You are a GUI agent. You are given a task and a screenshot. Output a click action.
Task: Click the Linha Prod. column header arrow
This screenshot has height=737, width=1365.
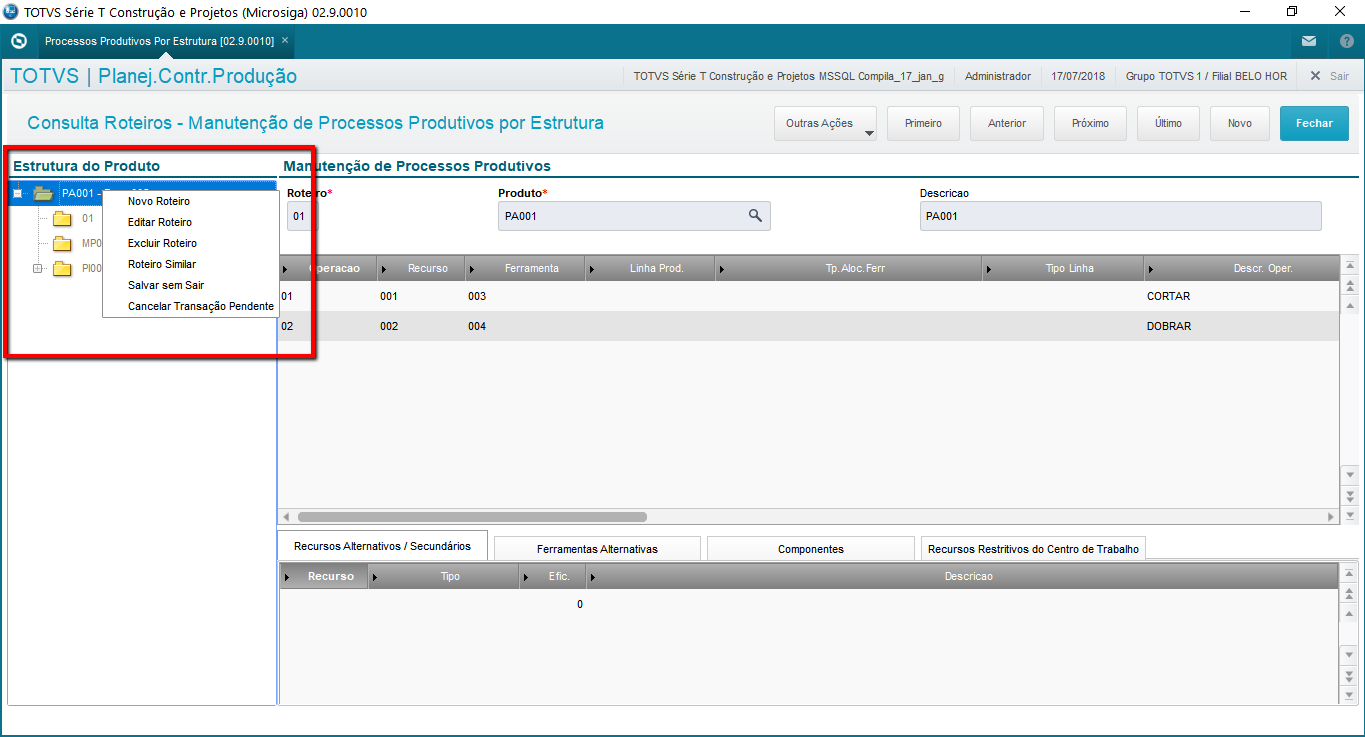pos(592,268)
